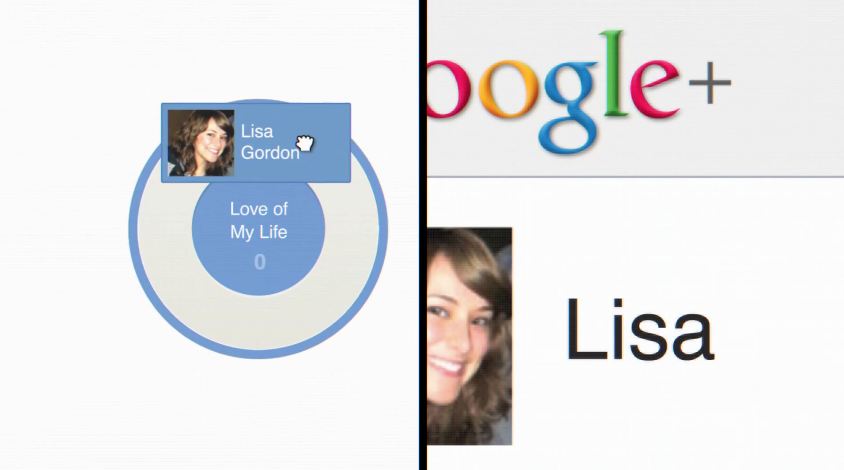Click the green "l" in the Google logo
This screenshot has width=844, height=470.
point(613,74)
